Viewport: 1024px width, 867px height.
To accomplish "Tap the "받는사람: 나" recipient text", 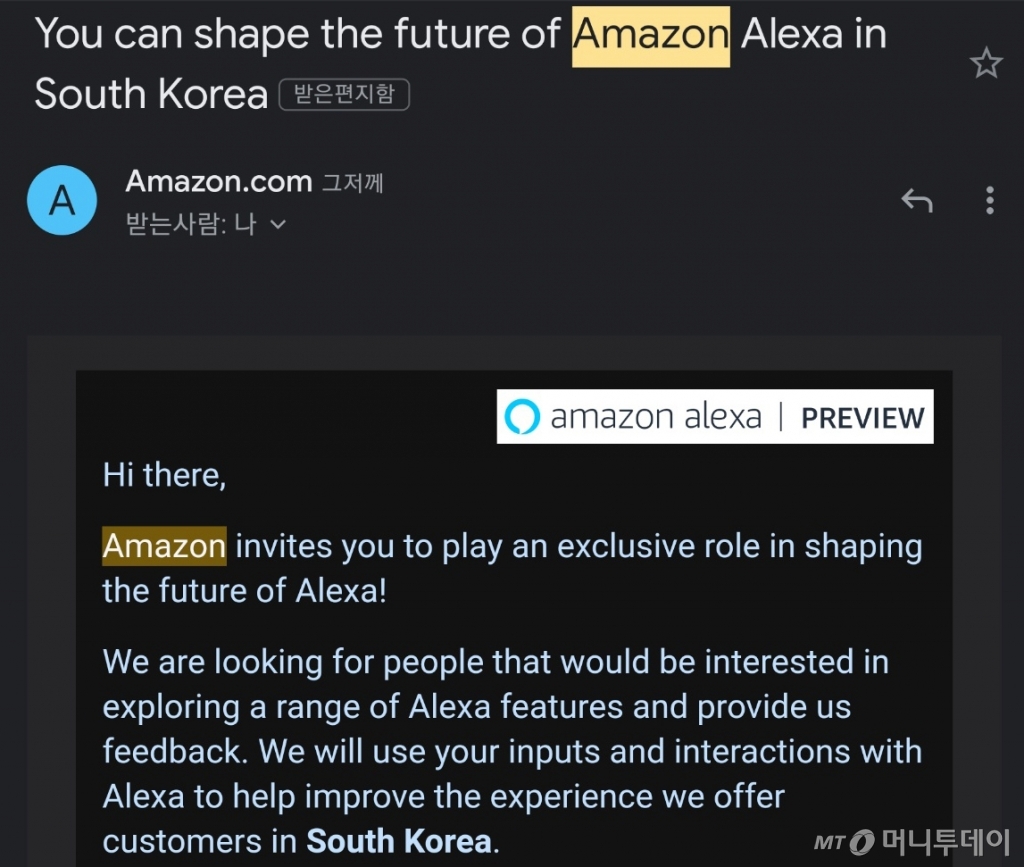I will (x=190, y=225).
